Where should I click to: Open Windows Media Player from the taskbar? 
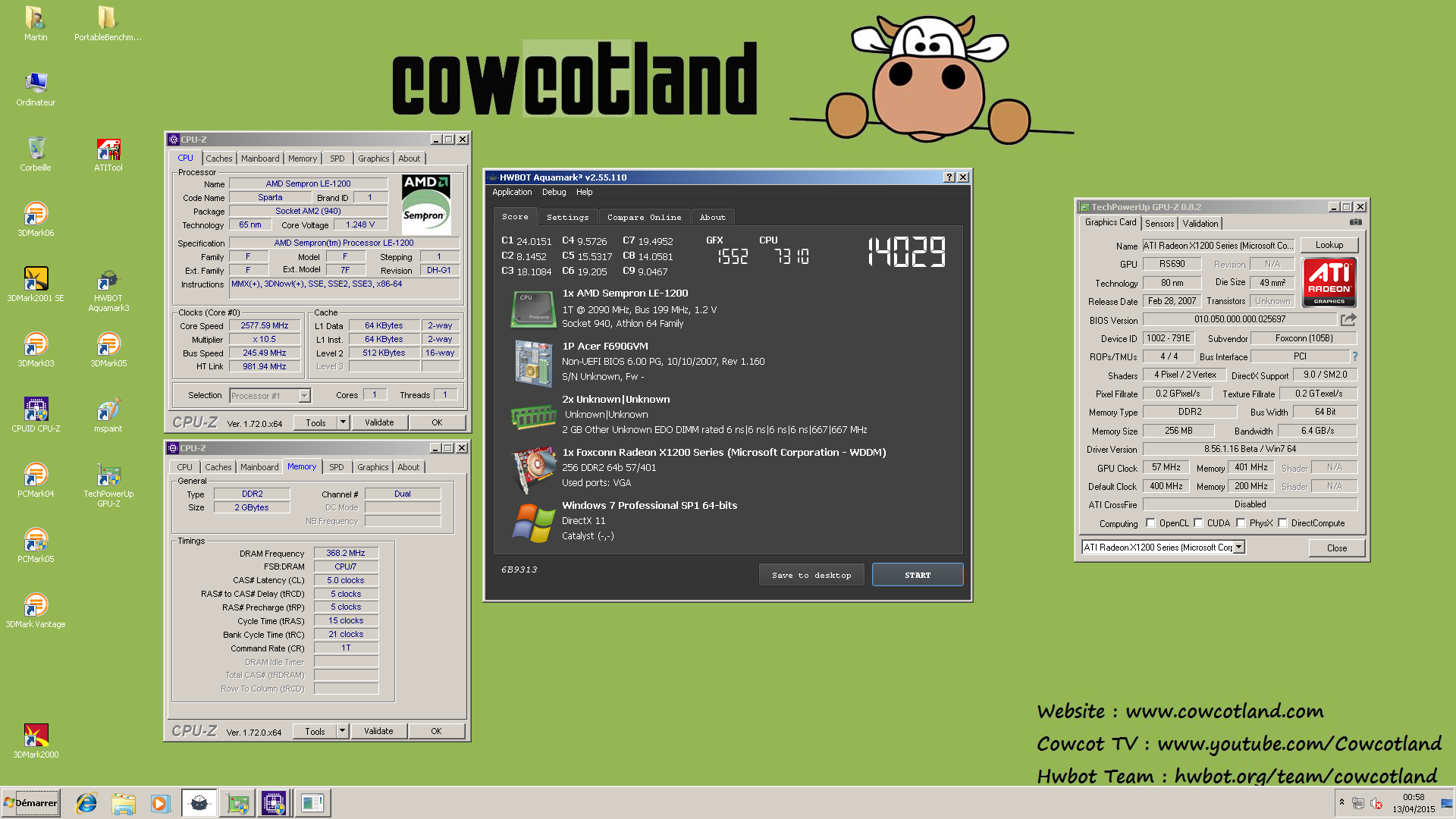(x=160, y=803)
